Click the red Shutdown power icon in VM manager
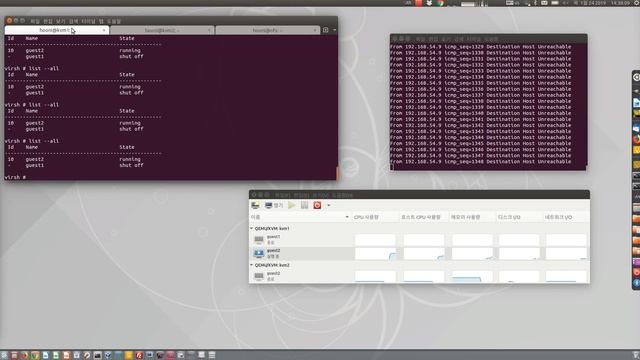This screenshot has height=360, width=640. pos(317,205)
